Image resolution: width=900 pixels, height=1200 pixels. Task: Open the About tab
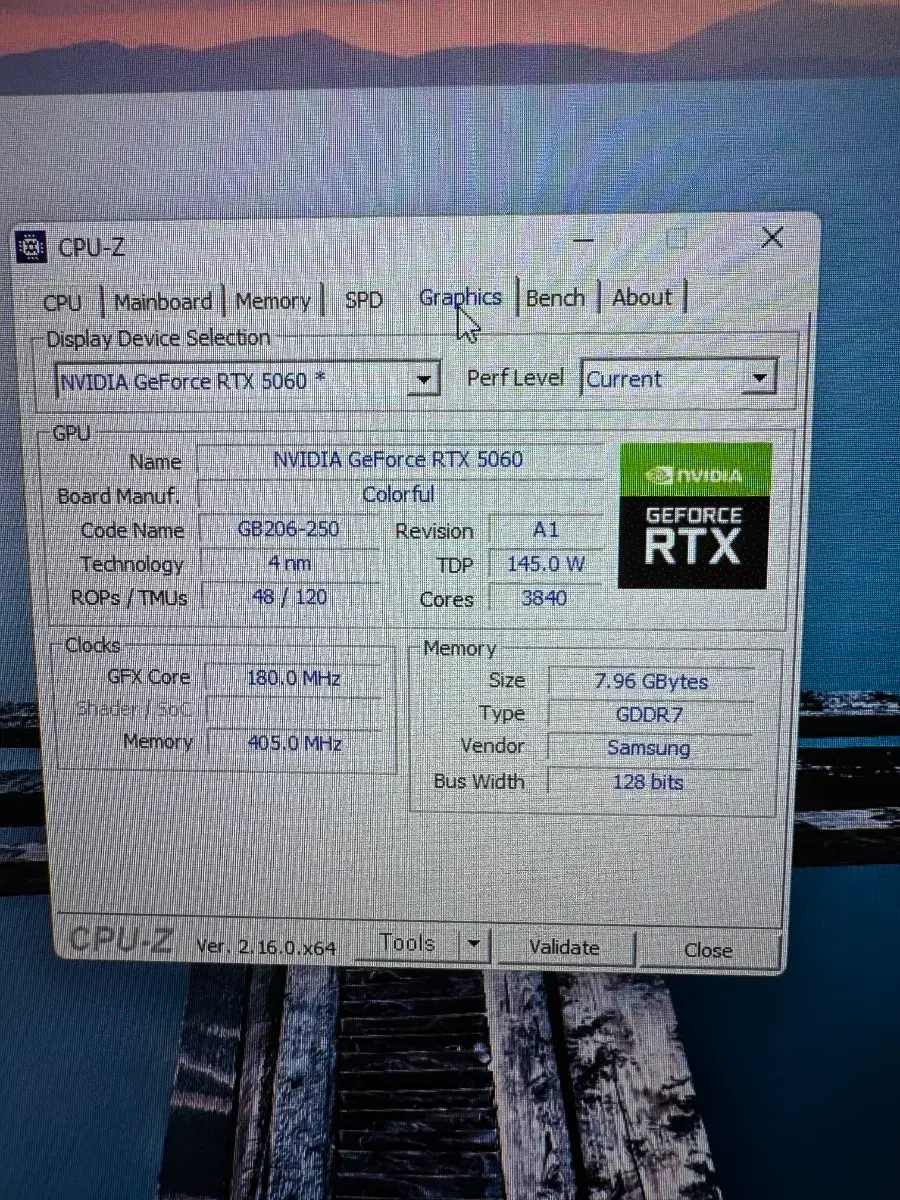click(642, 297)
